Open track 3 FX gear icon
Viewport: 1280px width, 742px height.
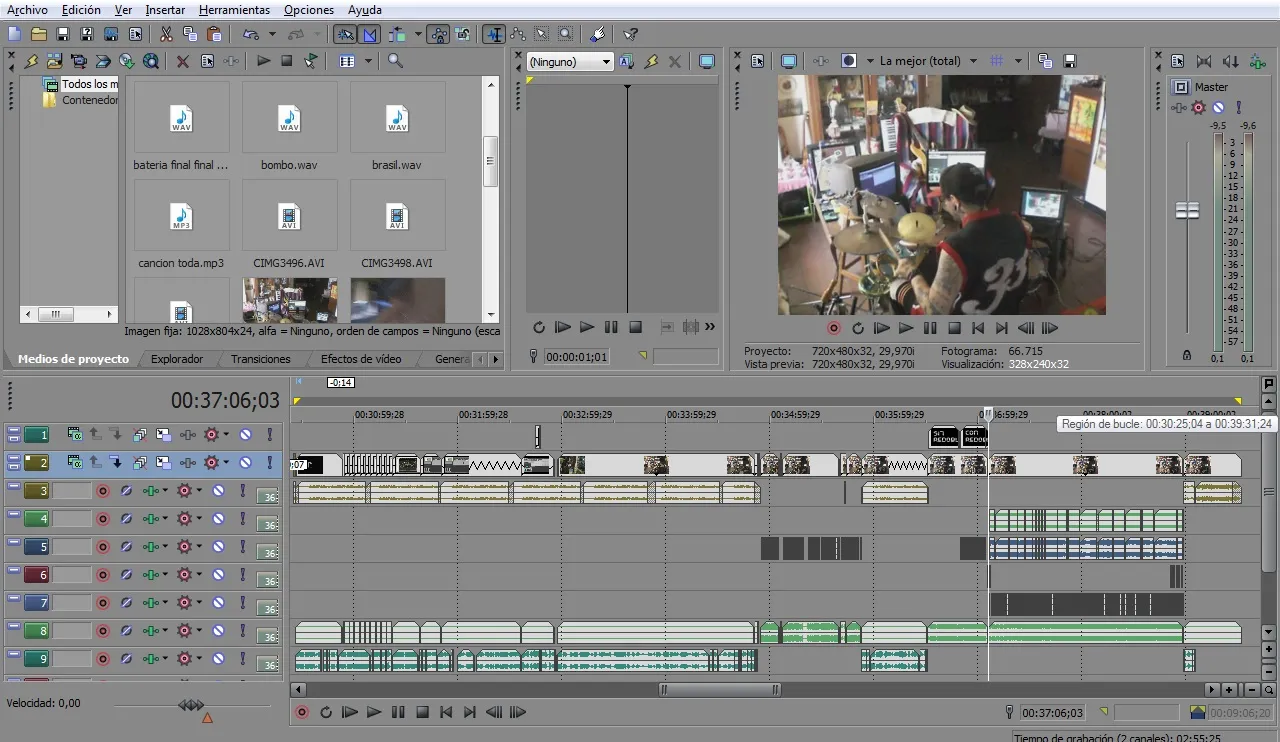(184, 491)
